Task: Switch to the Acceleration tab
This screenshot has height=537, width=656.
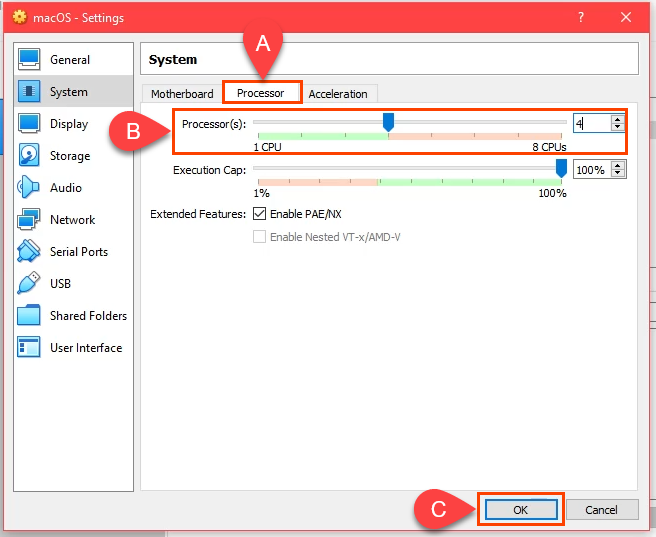Action: pos(338,94)
